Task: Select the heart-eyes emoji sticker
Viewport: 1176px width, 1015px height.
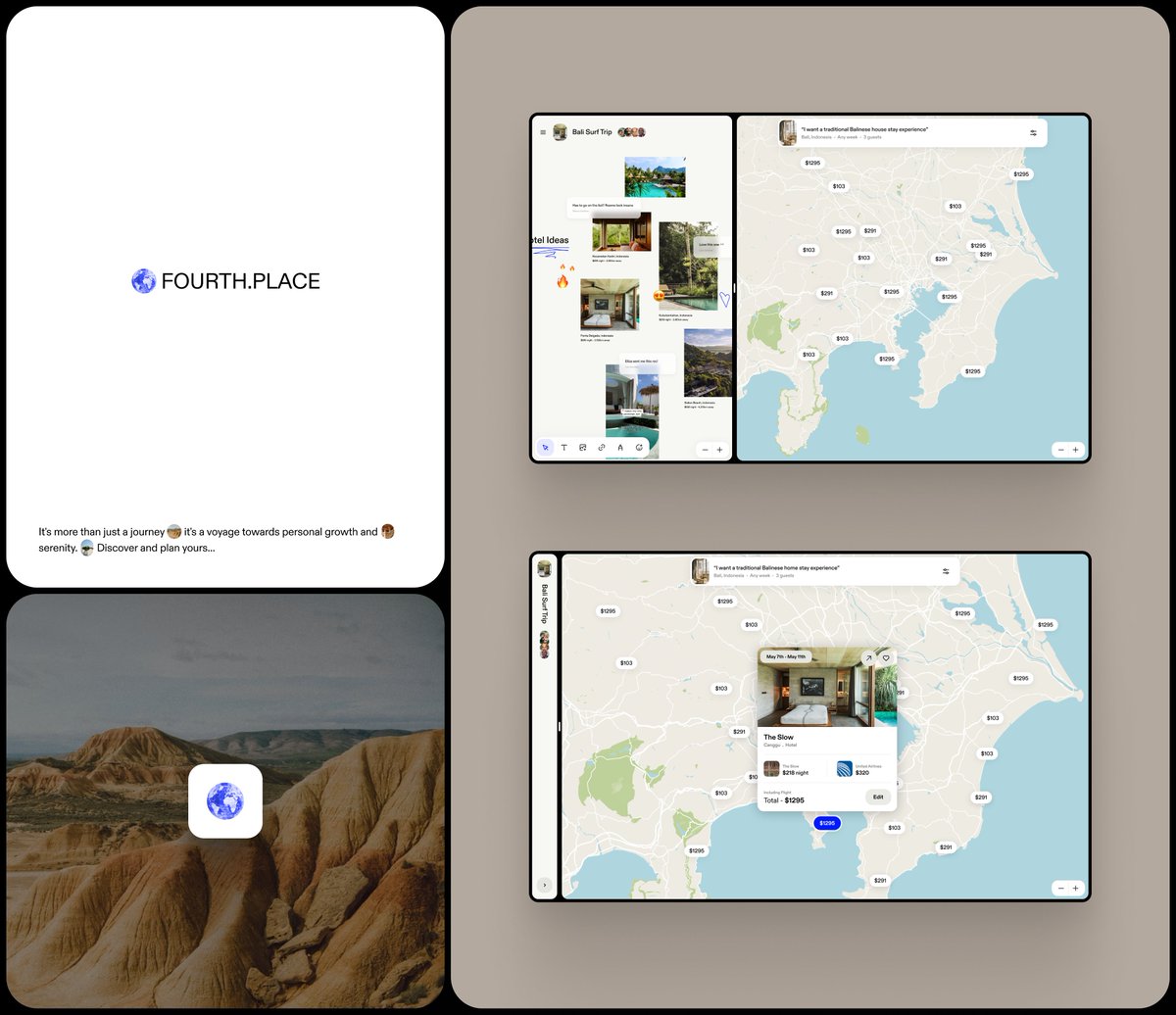Action: click(659, 296)
